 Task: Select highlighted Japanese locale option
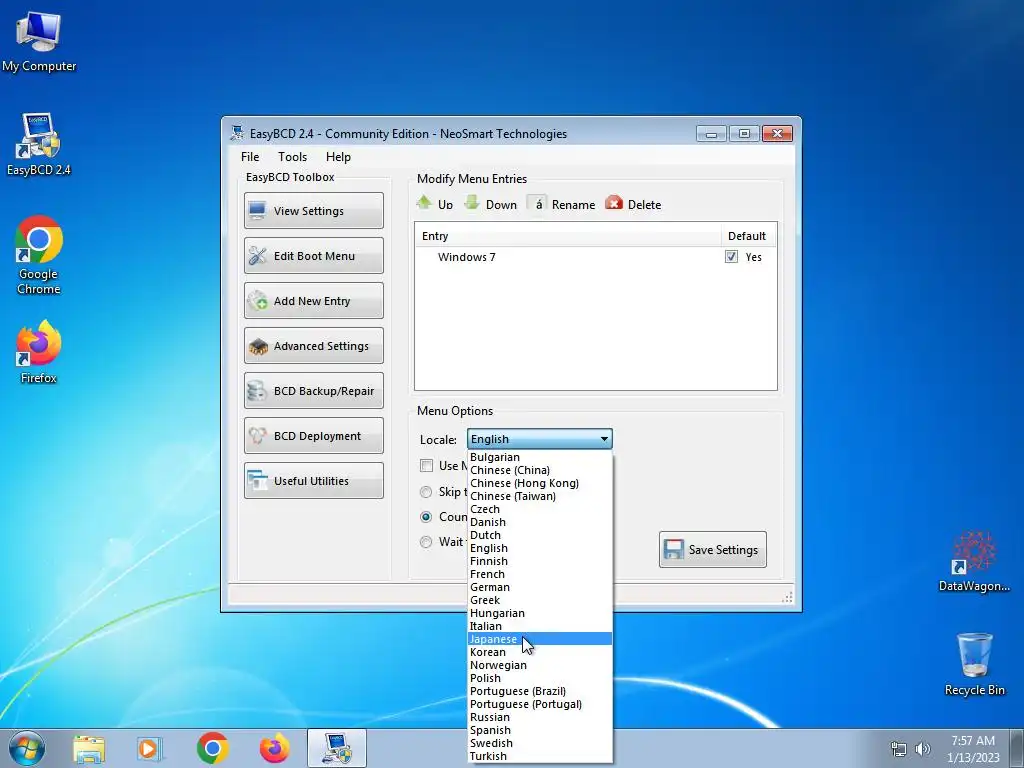(x=540, y=639)
